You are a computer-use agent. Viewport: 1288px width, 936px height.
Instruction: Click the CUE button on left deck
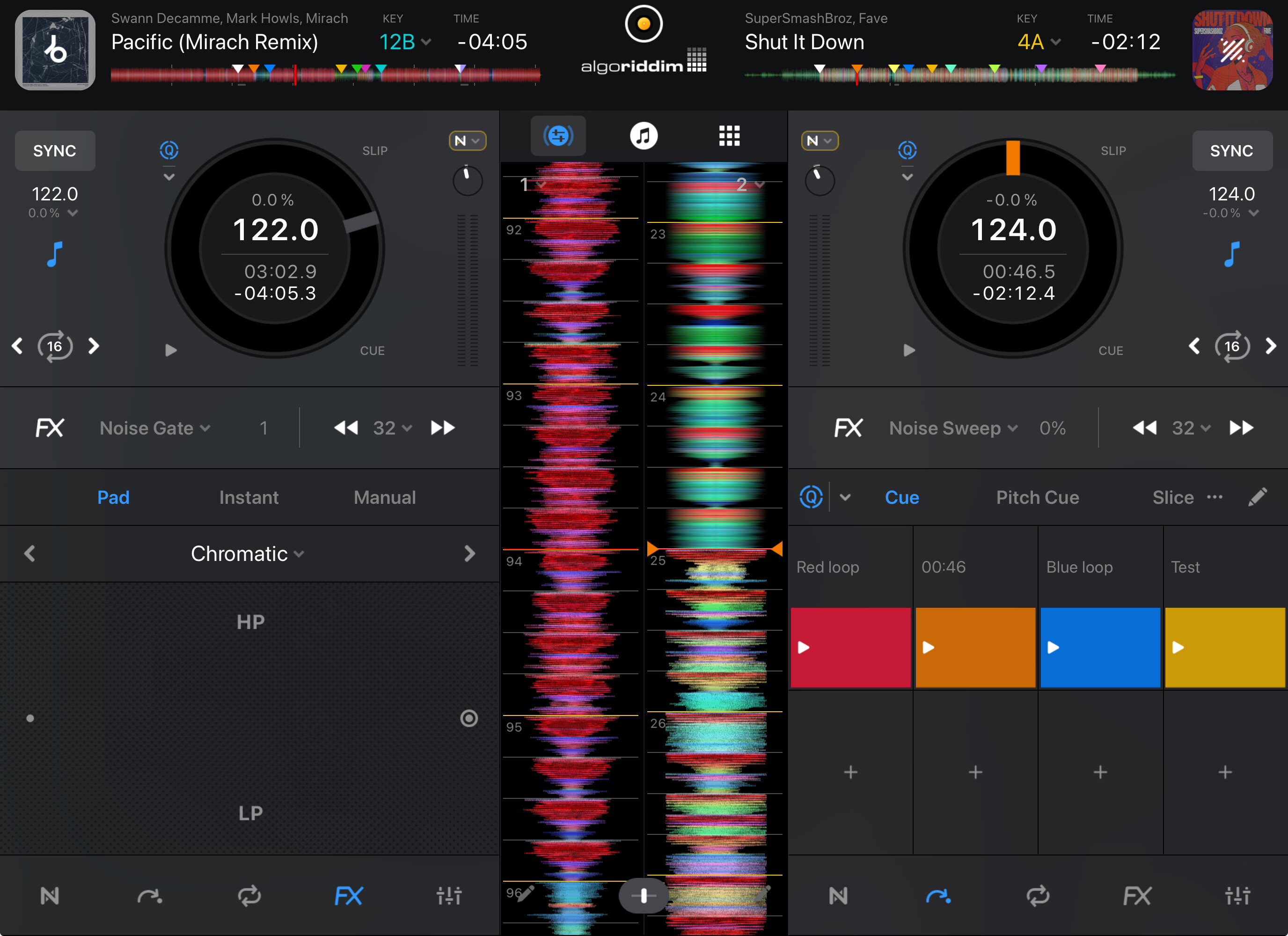(x=372, y=351)
